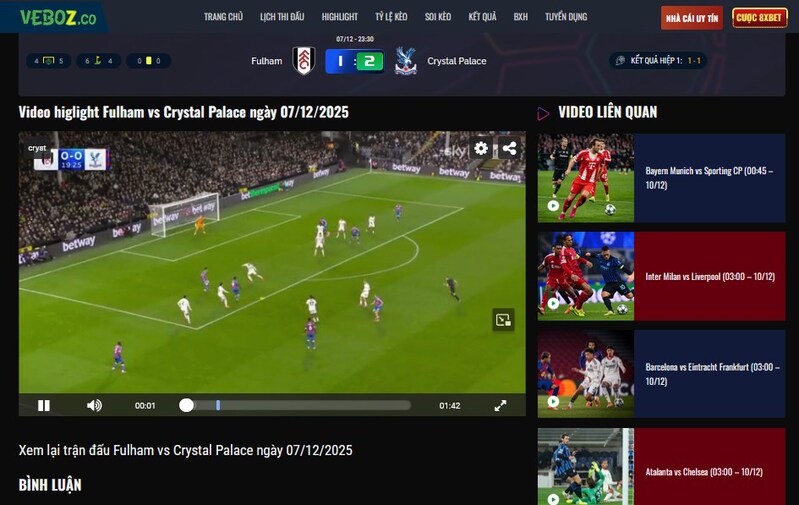Play Bayern Munich vs Sporting CP video
This screenshot has width=799, height=505.
click(x=585, y=178)
